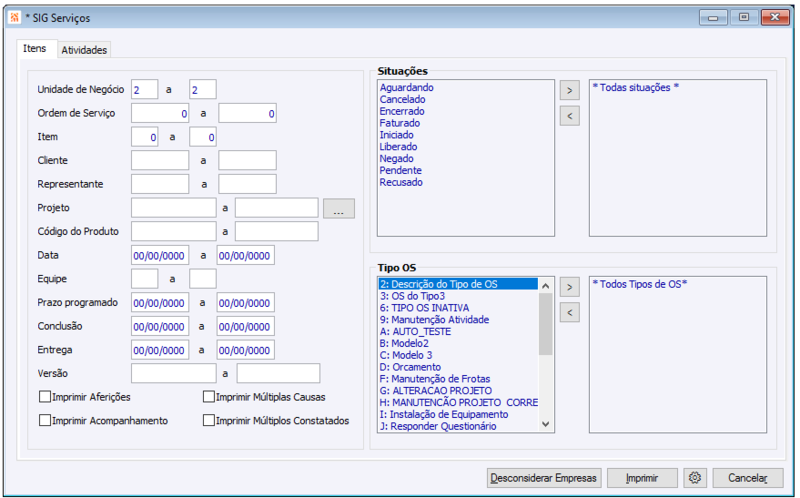The width and height of the screenshot is (800, 498).
Task: Select '2: Descrição do Tipo de OS' row
Action: (x=458, y=284)
